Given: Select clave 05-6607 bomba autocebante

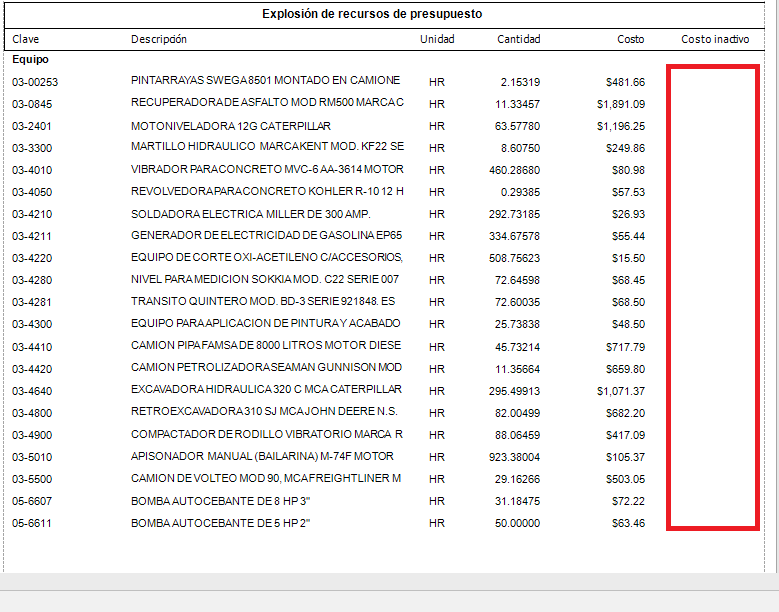Looking at the screenshot, I should tap(32, 500).
